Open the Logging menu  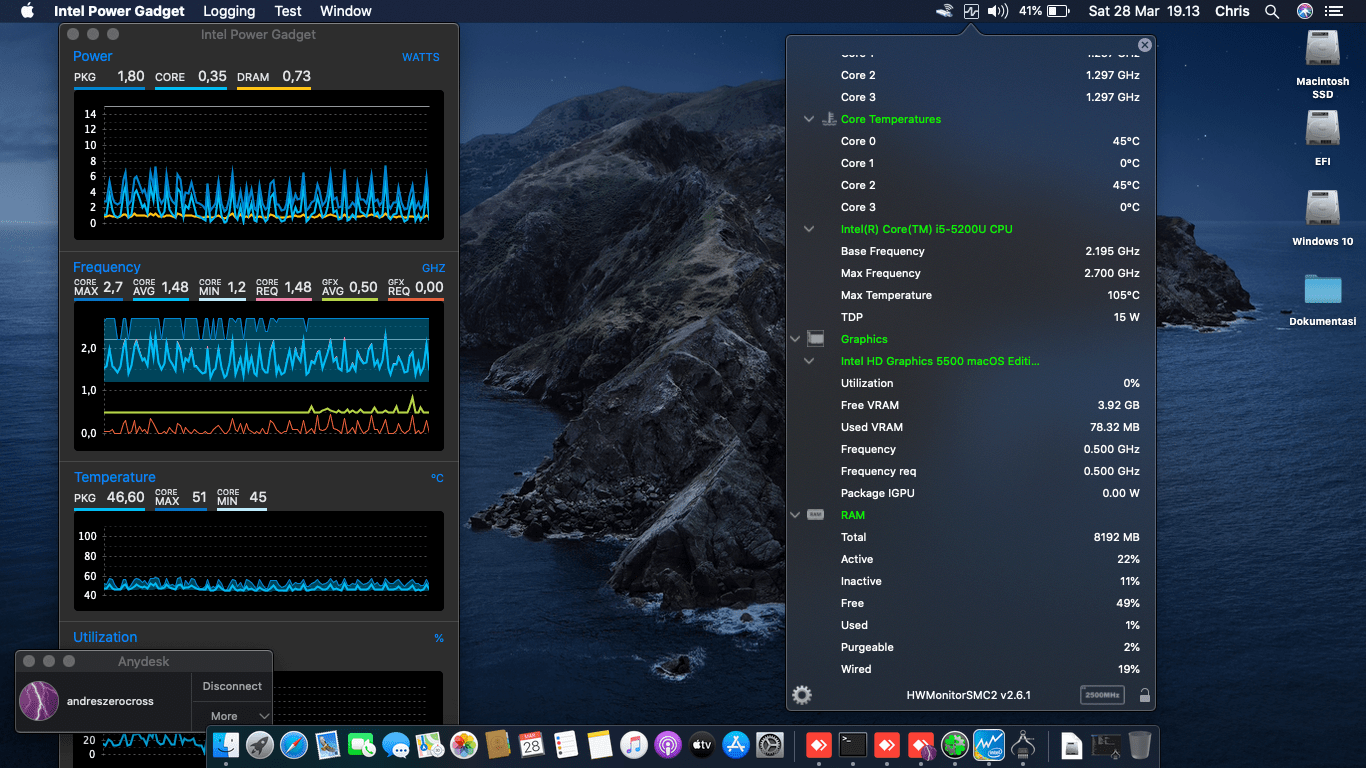pos(229,11)
